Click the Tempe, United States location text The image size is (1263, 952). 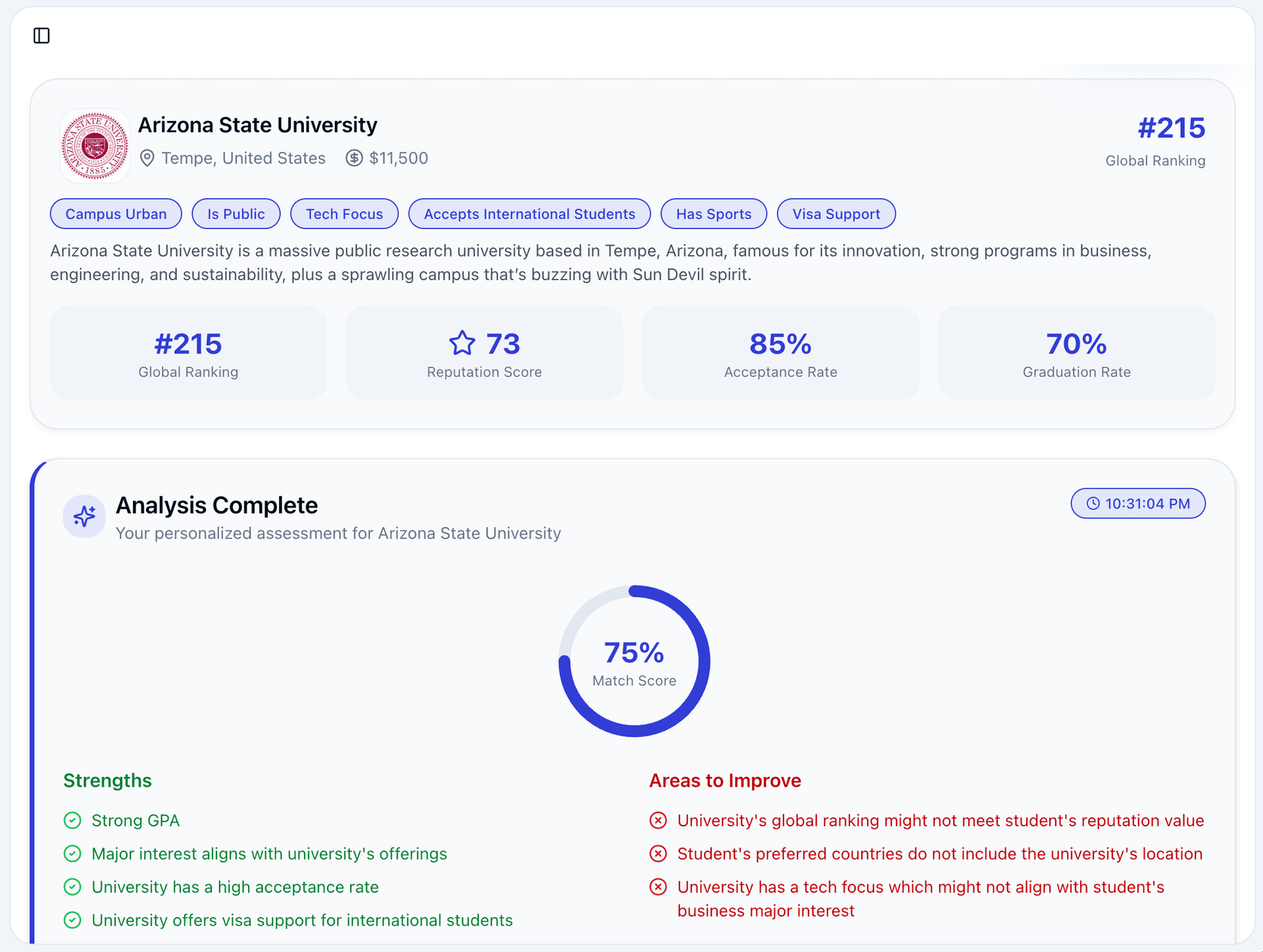tap(243, 159)
